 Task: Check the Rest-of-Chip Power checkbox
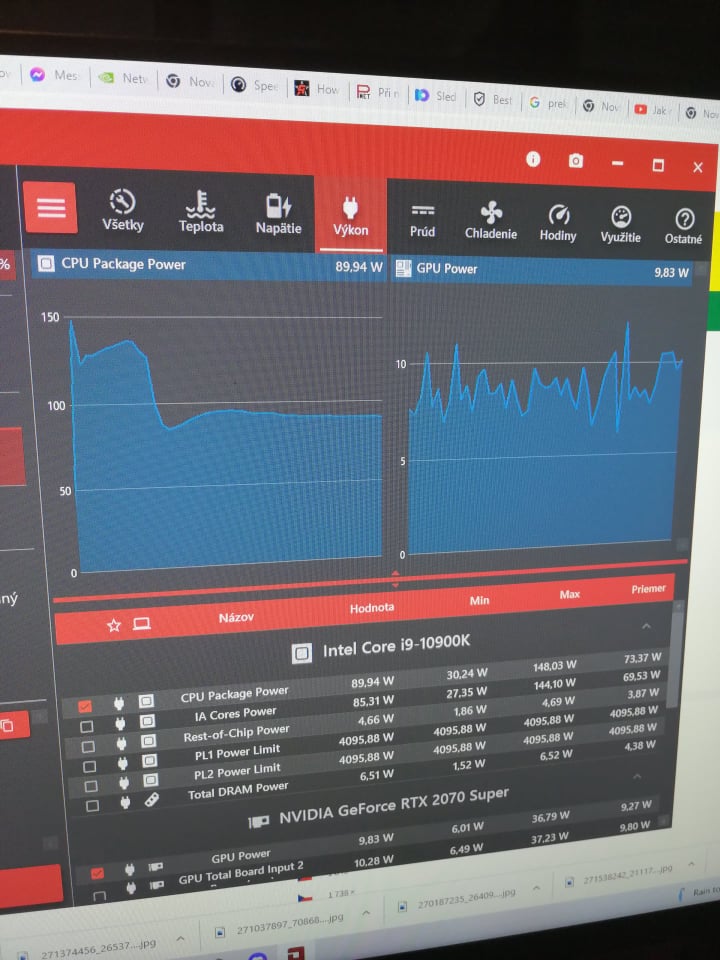pyautogui.click(x=88, y=747)
